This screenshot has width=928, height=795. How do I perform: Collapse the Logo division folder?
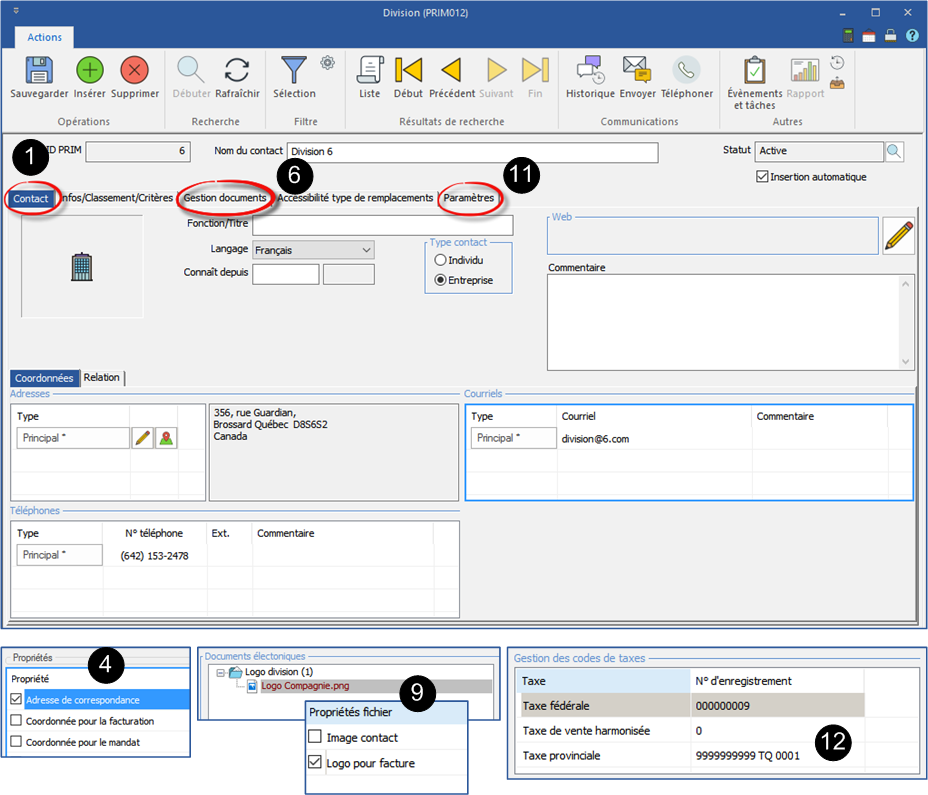click(220, 672)
